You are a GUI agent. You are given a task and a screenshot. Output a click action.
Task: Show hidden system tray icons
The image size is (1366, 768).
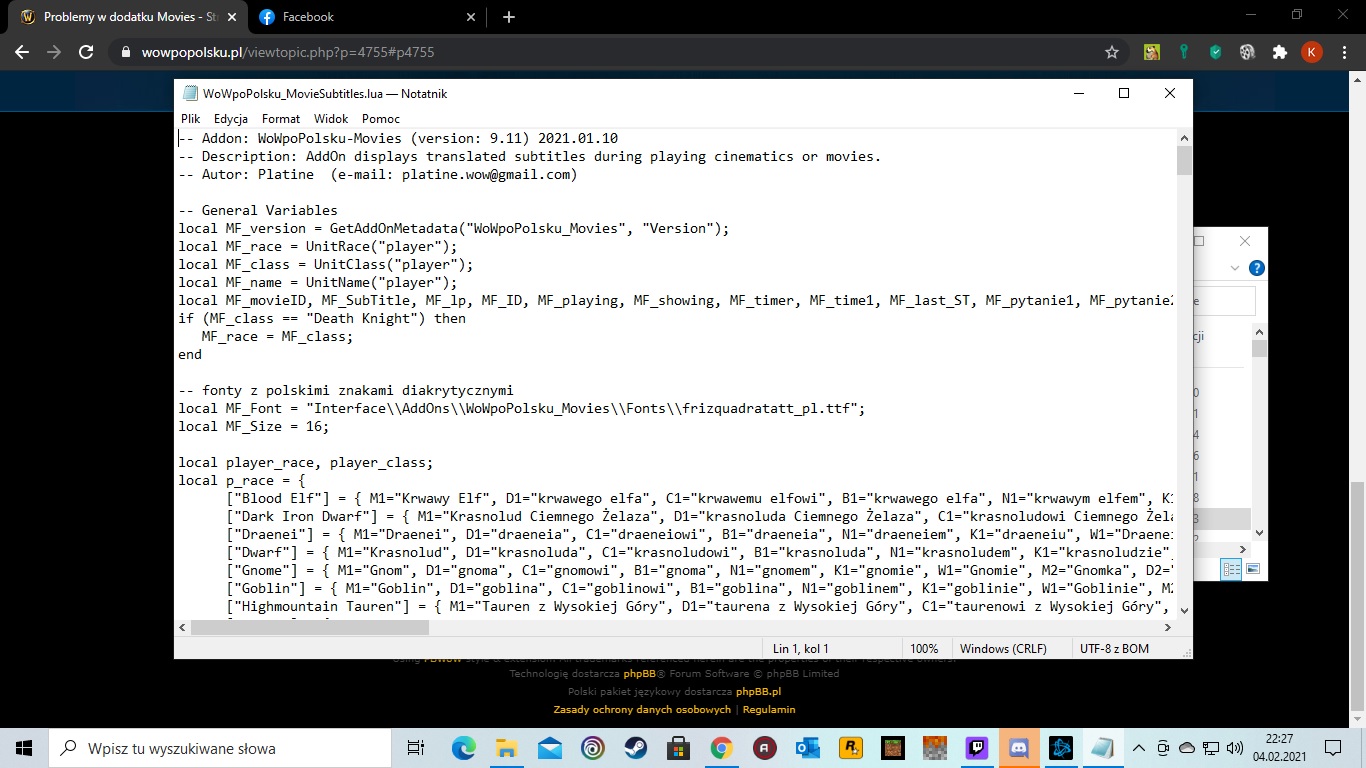(x=1138, y=748)
